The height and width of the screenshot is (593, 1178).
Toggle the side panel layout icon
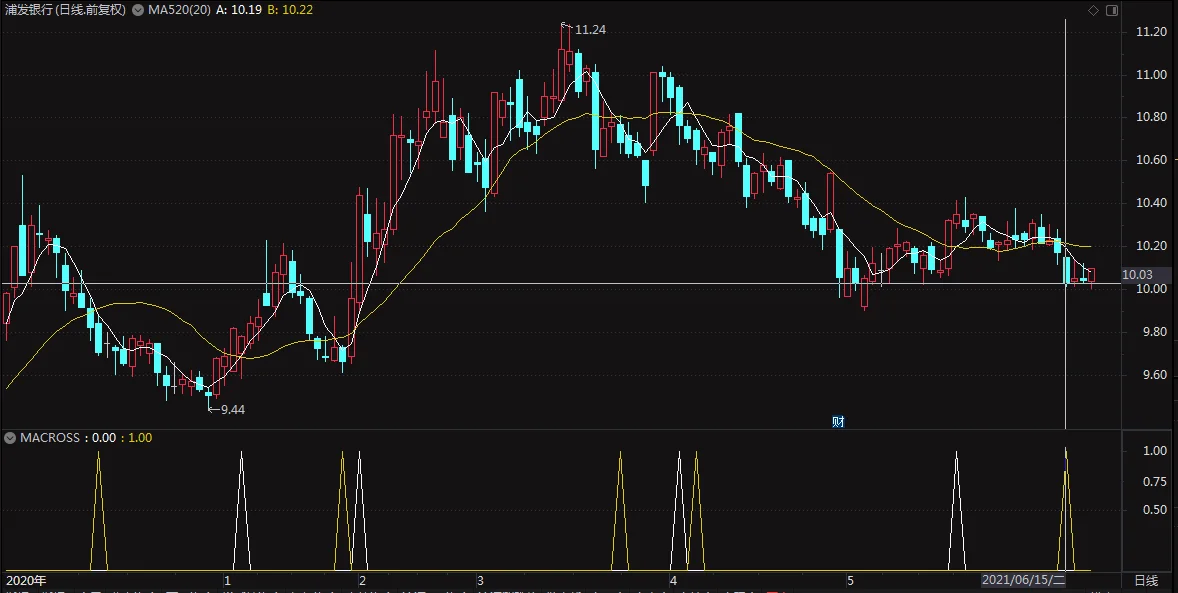[x=1112, y=11]
